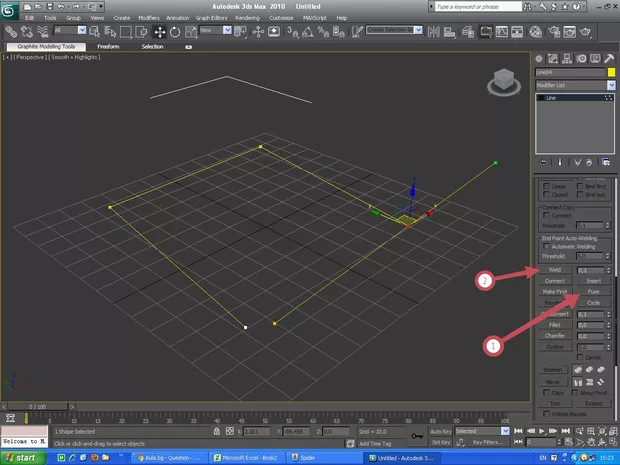Tick the Connect checkbox under Connect Copy
This screenshot has width=620, height=465.
[x=546, y=216]
